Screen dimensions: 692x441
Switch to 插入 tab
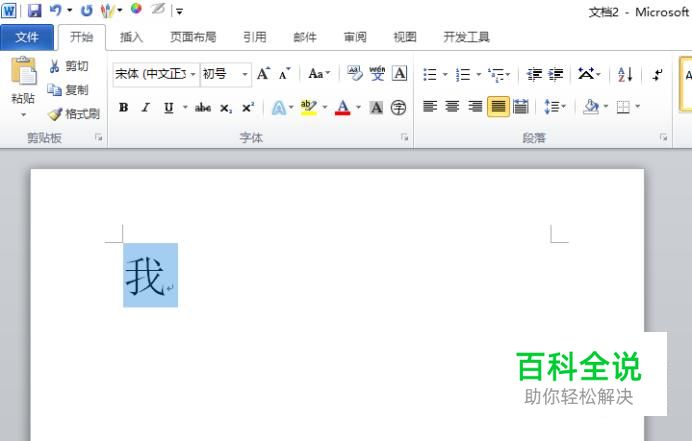point(131,37)
